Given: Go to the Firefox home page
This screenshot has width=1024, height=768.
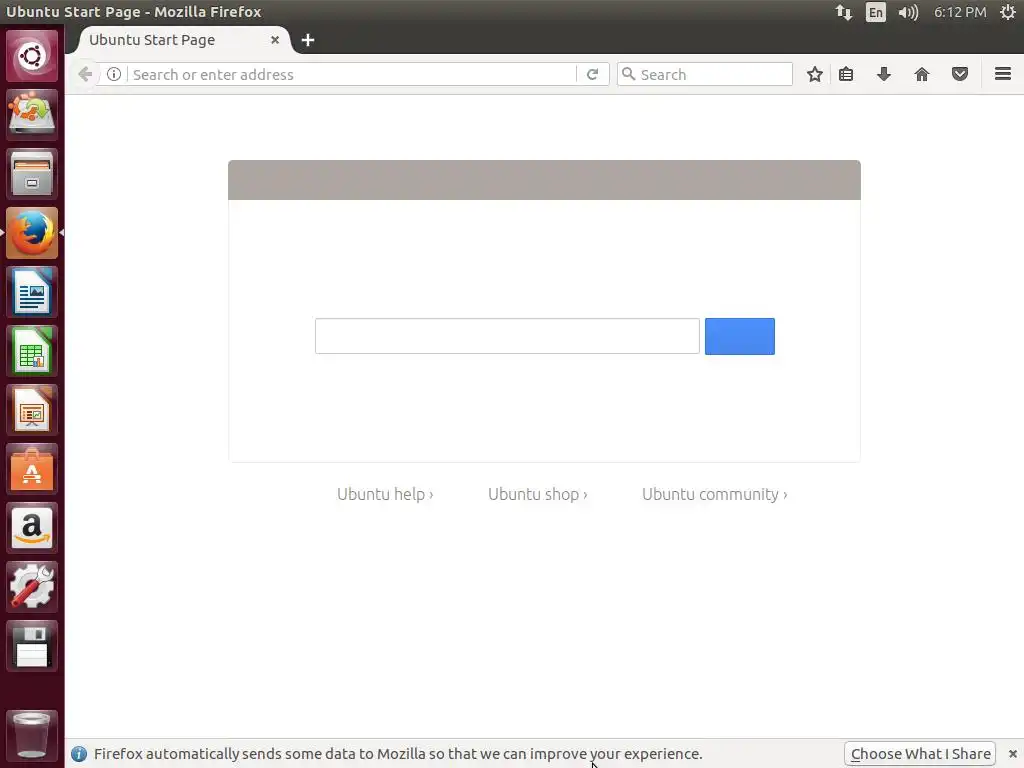Looking at the screenshot, I should pyautogui.click(x=921, y=74).
